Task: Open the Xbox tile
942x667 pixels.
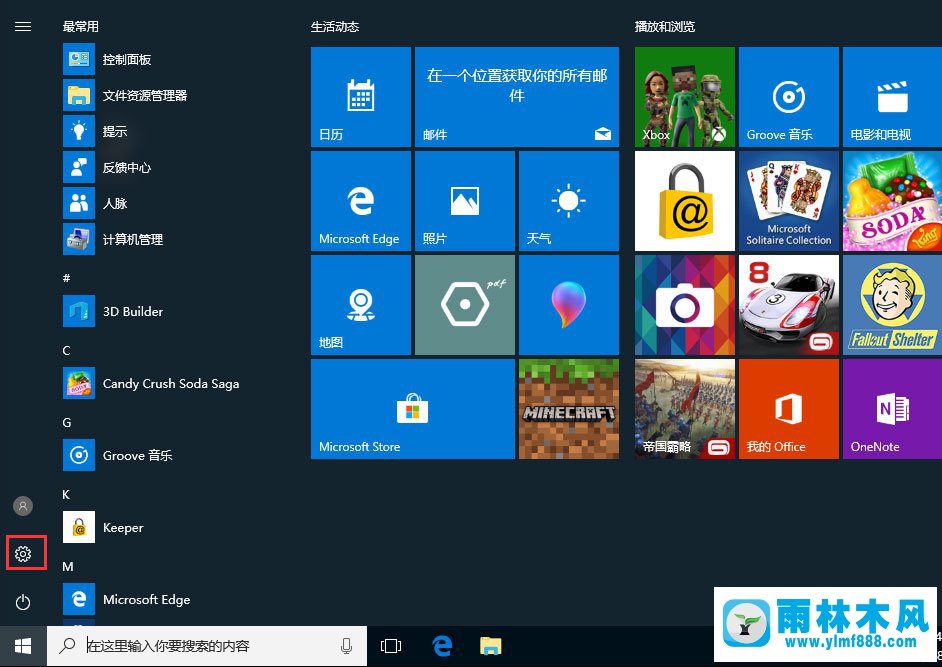Action: [685, 97]
